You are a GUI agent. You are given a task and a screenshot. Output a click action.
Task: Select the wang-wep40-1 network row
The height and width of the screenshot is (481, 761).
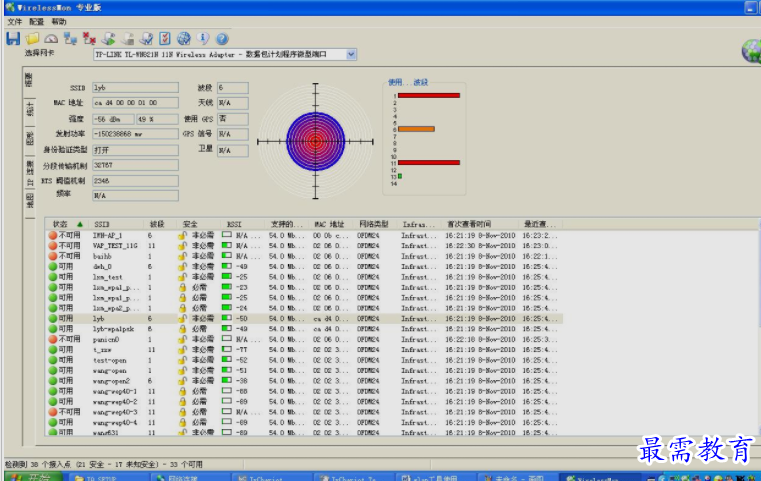pos(305,391)
